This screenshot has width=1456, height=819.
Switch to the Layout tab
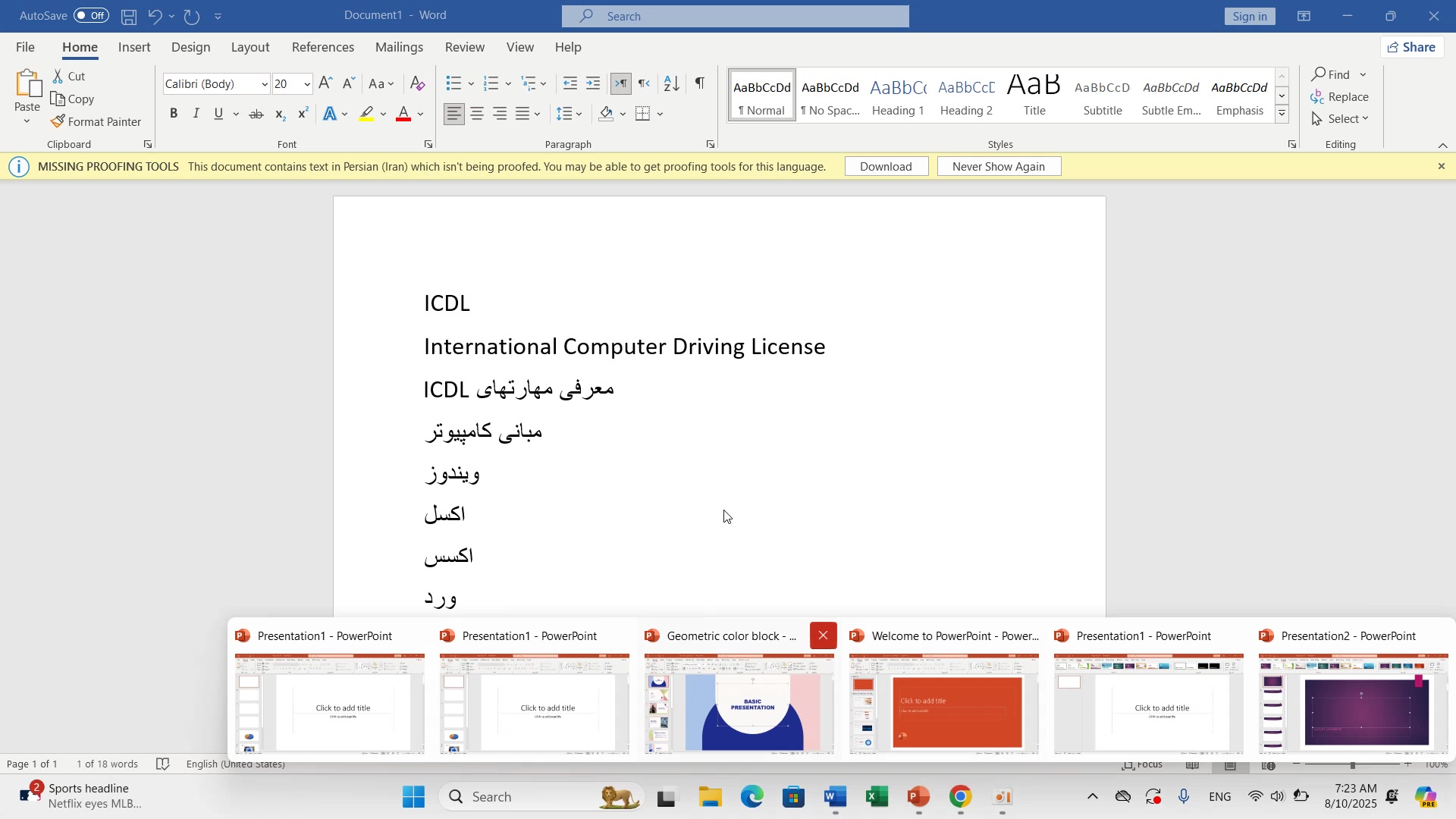250,47
